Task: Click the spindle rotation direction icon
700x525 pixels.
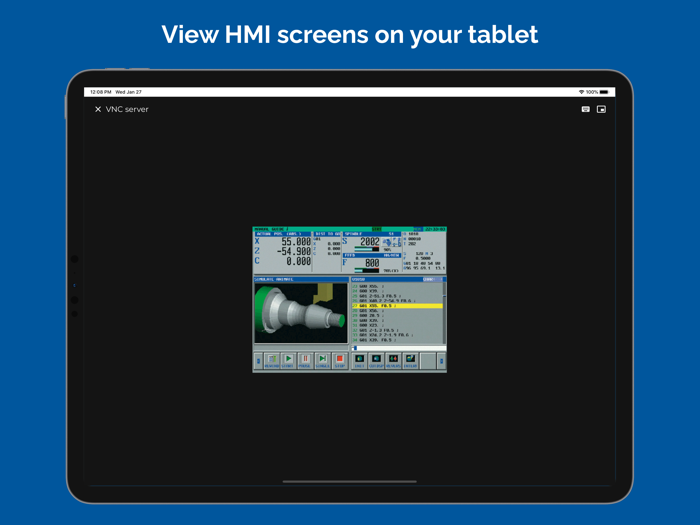Action: coord(387,242)
